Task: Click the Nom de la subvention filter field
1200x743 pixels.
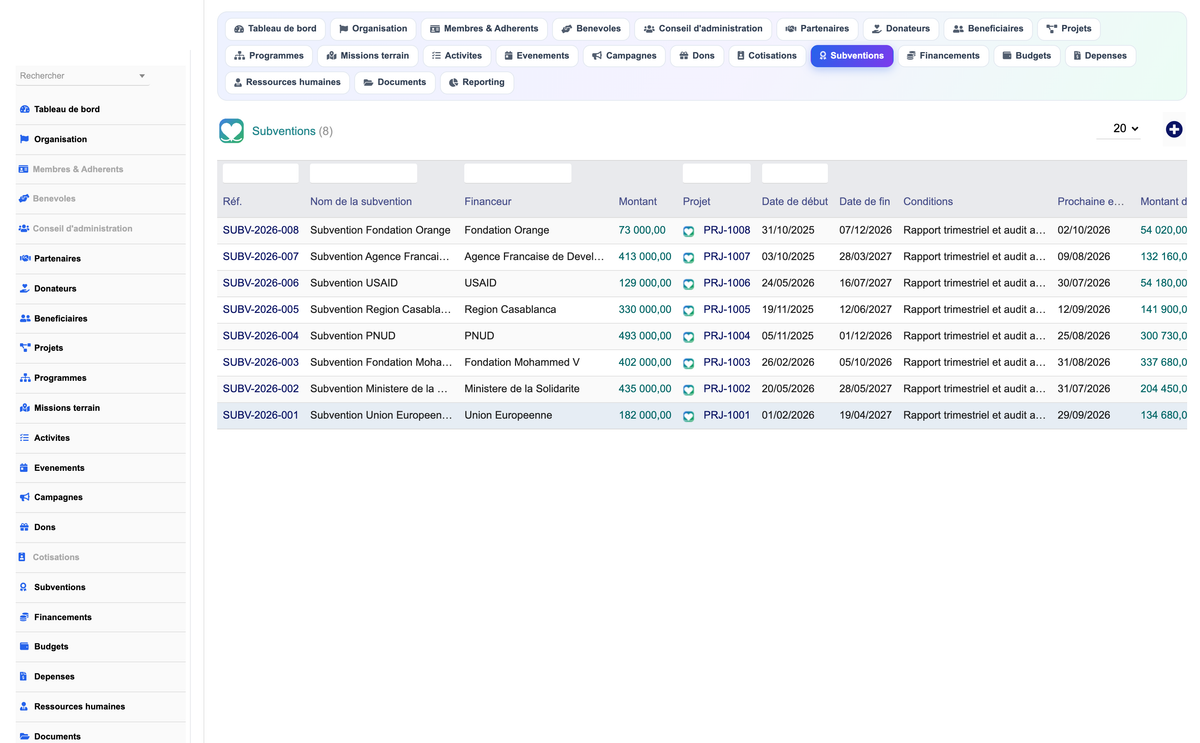Action: tap(363, 173)
